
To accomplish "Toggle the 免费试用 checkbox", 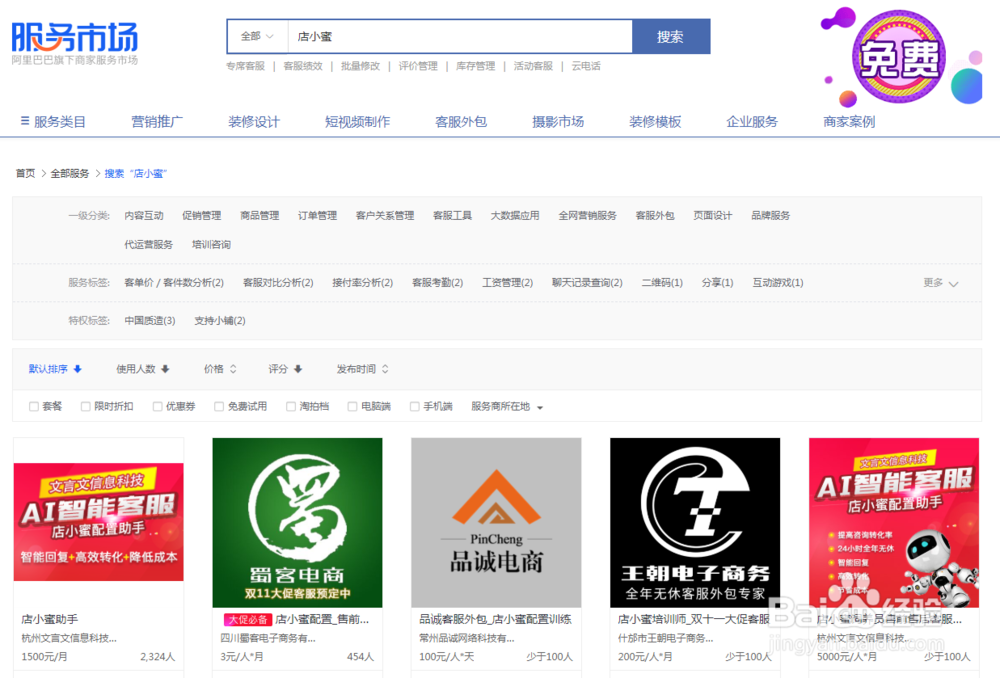I will (x=219, y=406).
